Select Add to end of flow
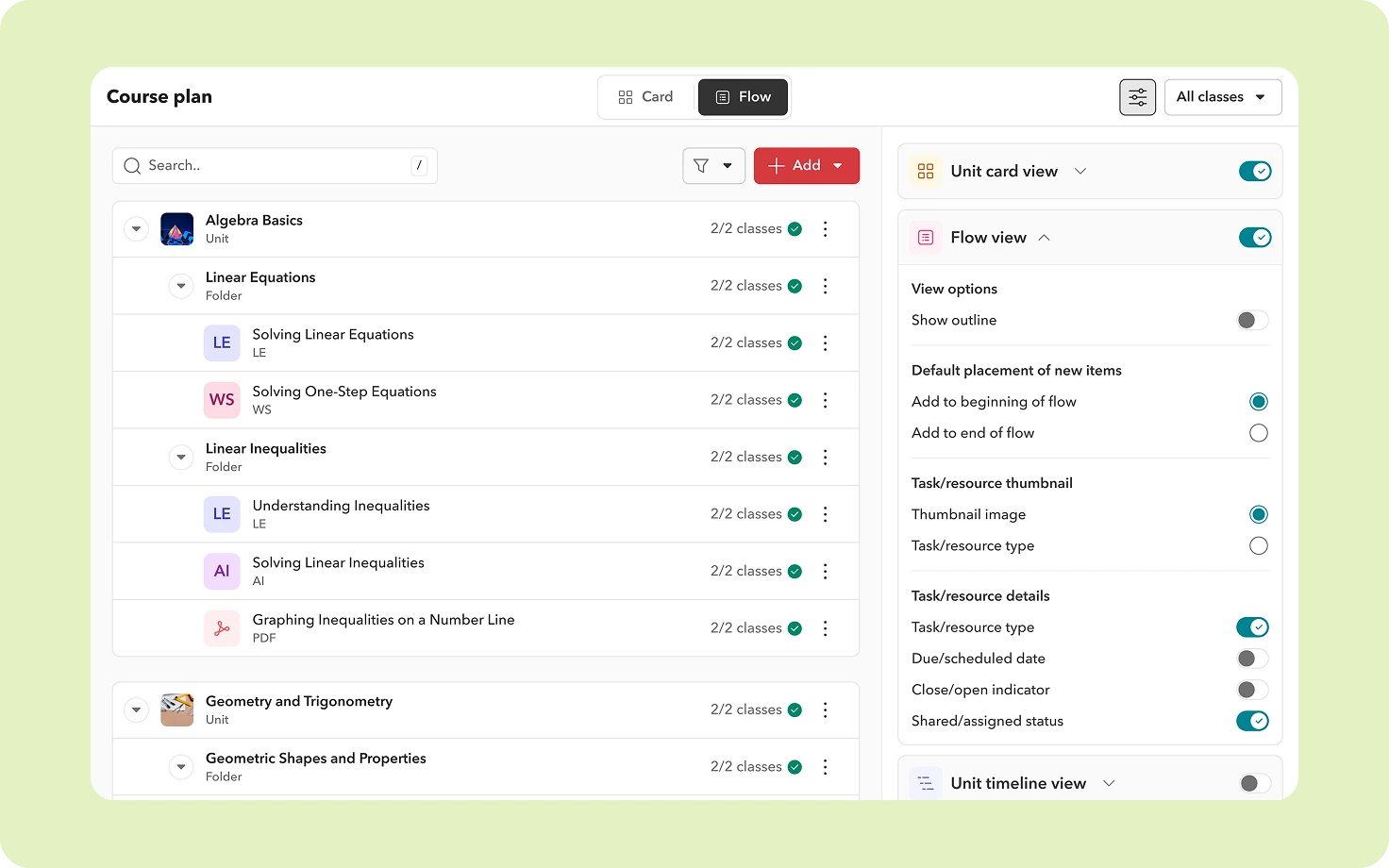 [1259, 433]
